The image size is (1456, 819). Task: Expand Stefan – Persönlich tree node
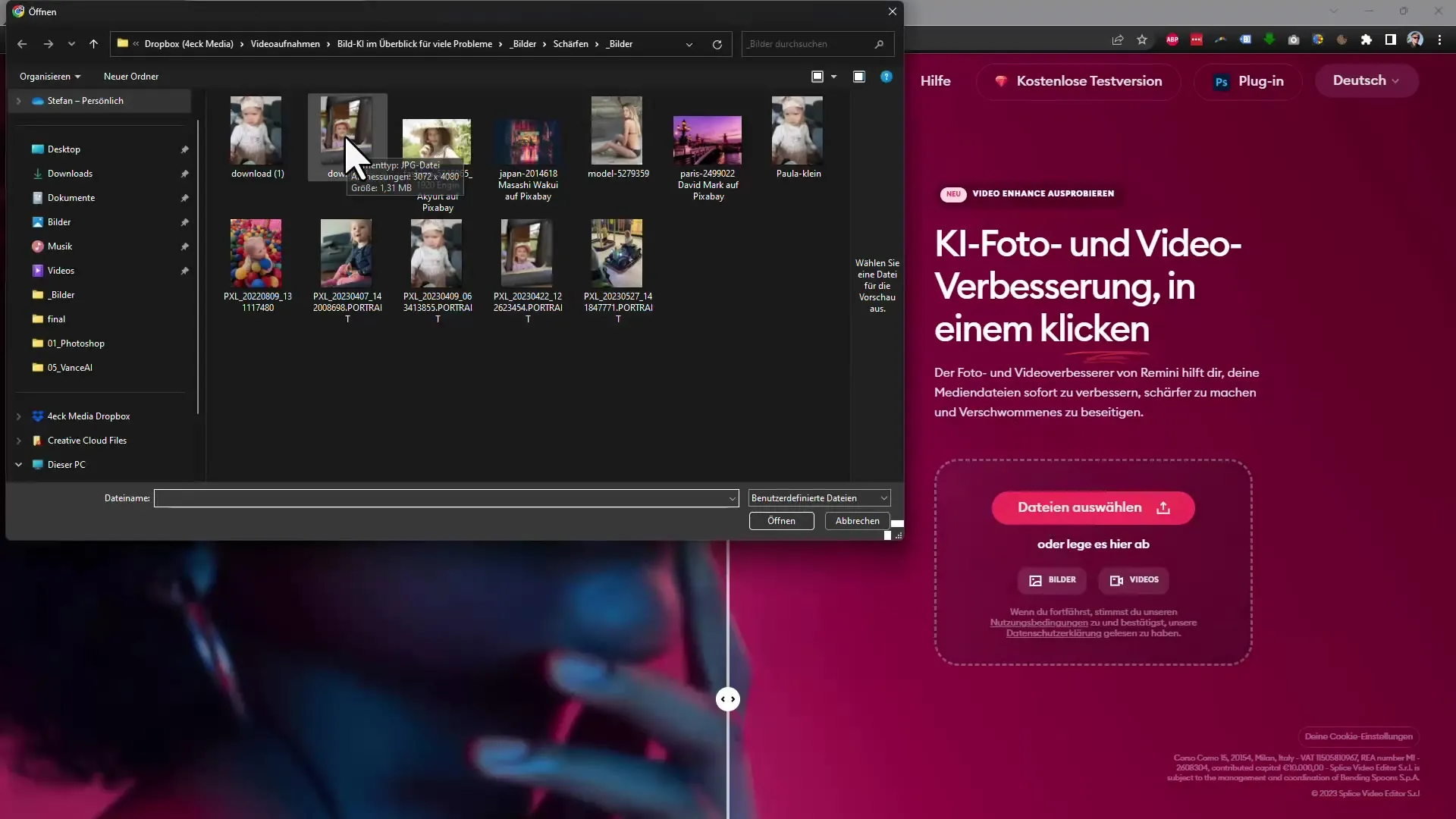point(19,101)
